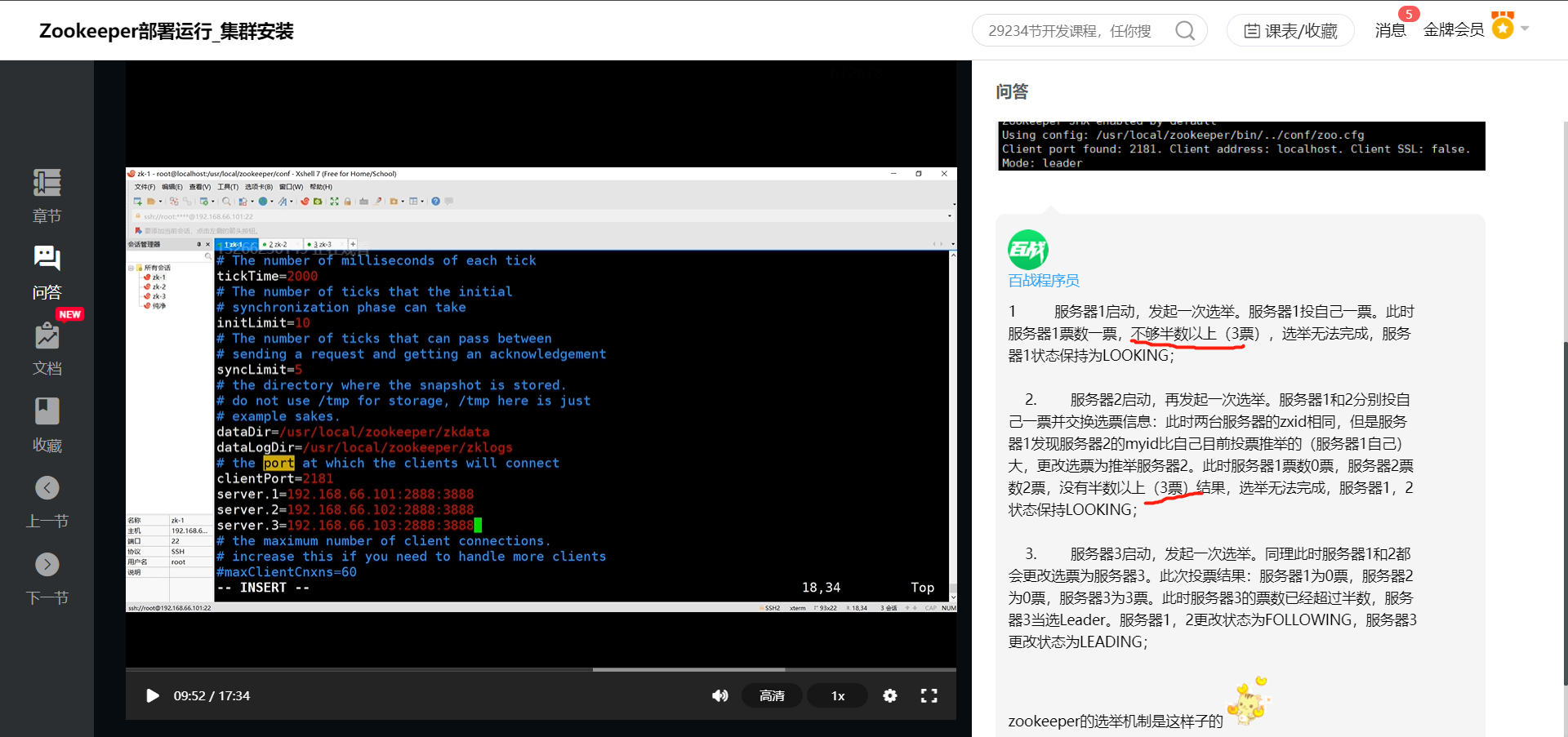Open video player settings gear
This screenshot has height=737, width=1568.
tap(890, 695)
